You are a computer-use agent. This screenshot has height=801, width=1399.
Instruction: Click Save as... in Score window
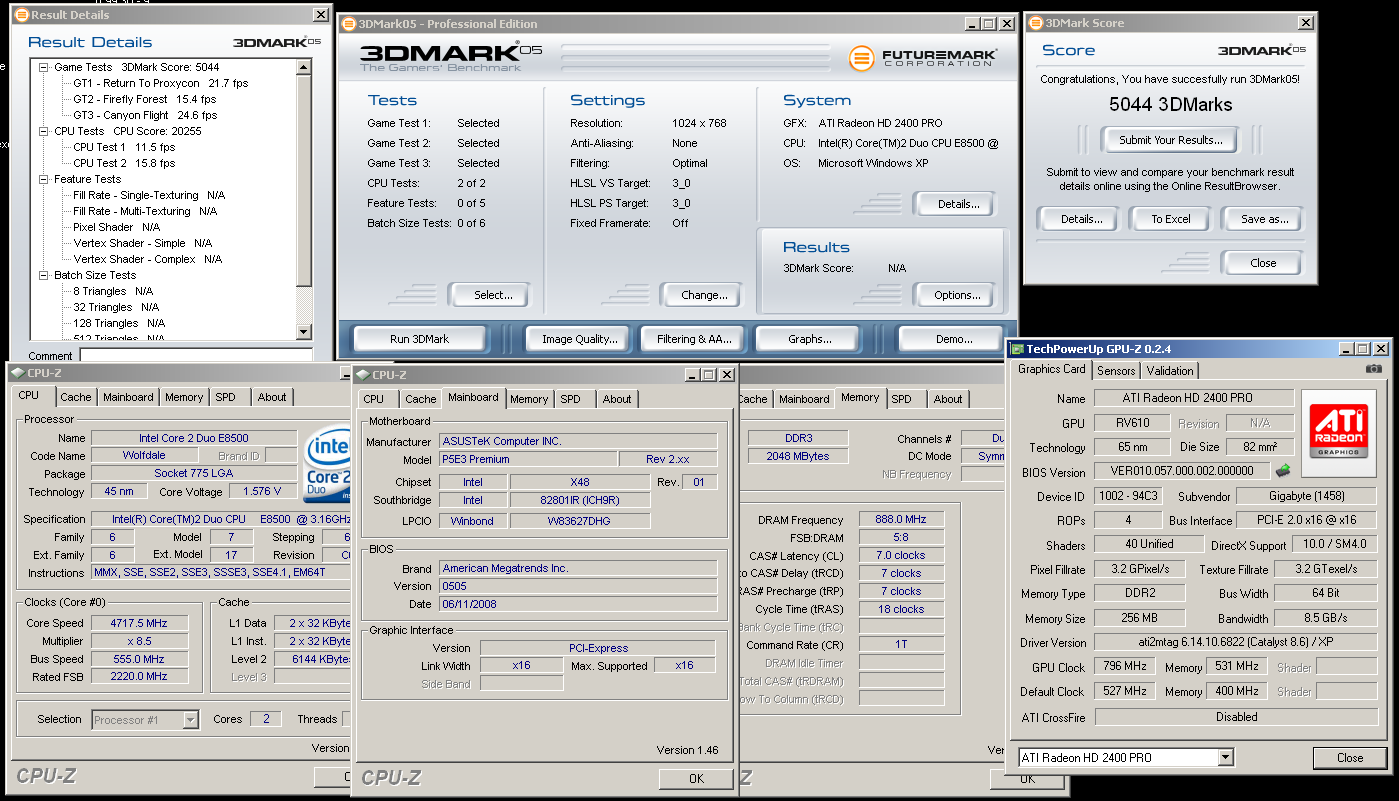click(x=1264, y=219)
